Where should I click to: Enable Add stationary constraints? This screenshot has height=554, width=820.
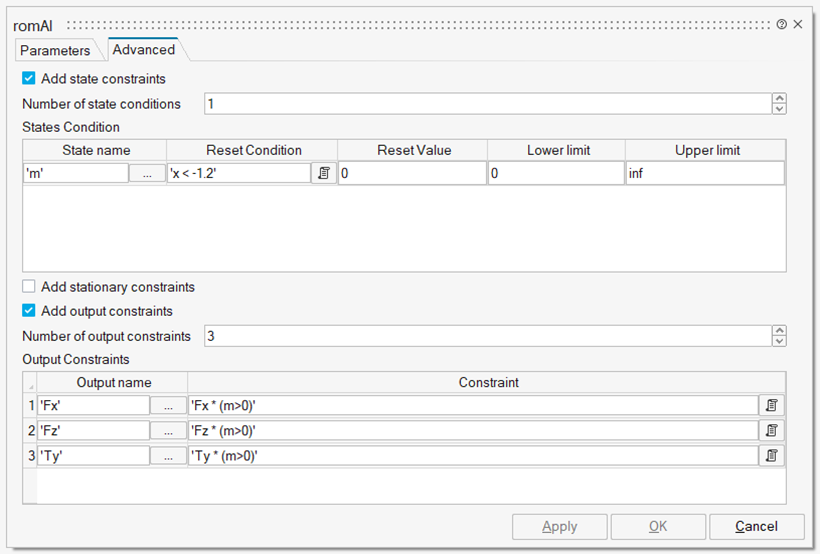coord(29,287)
